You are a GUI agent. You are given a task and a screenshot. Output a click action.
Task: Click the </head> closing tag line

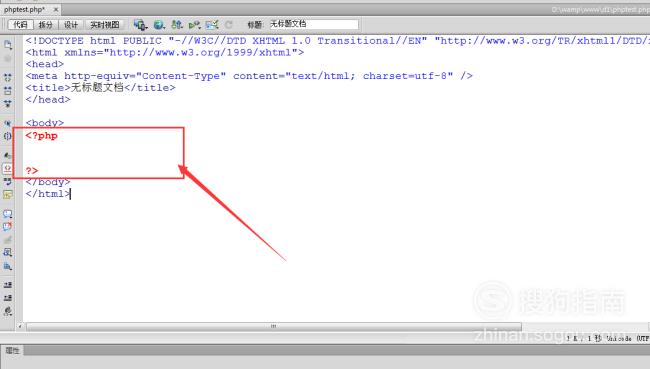tap(48, 100)
